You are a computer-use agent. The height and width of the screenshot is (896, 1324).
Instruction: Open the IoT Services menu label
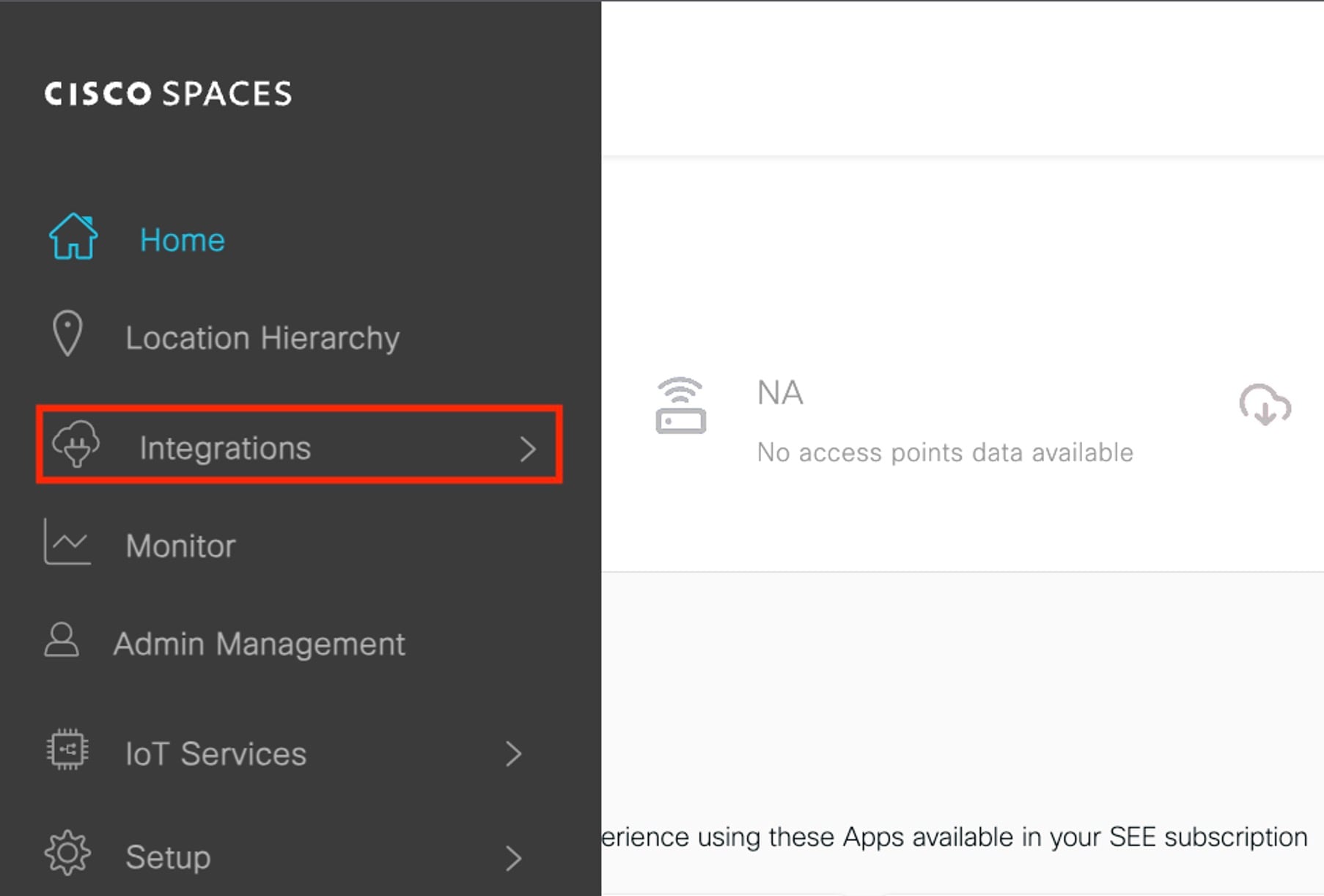point(216,754)
